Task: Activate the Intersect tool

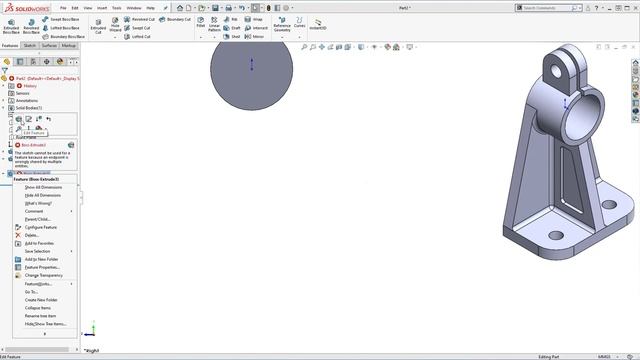Action: click(256, 28)
